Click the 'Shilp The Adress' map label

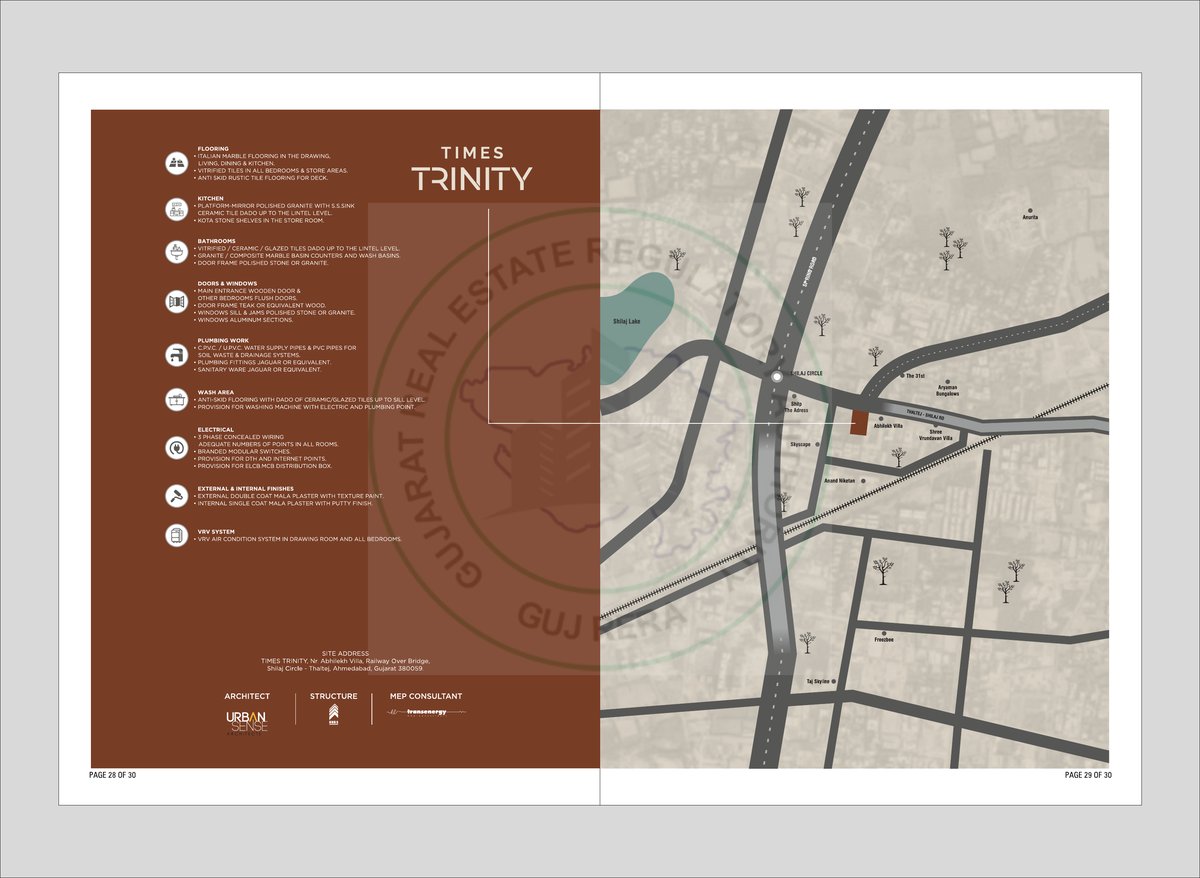(797, 407)
